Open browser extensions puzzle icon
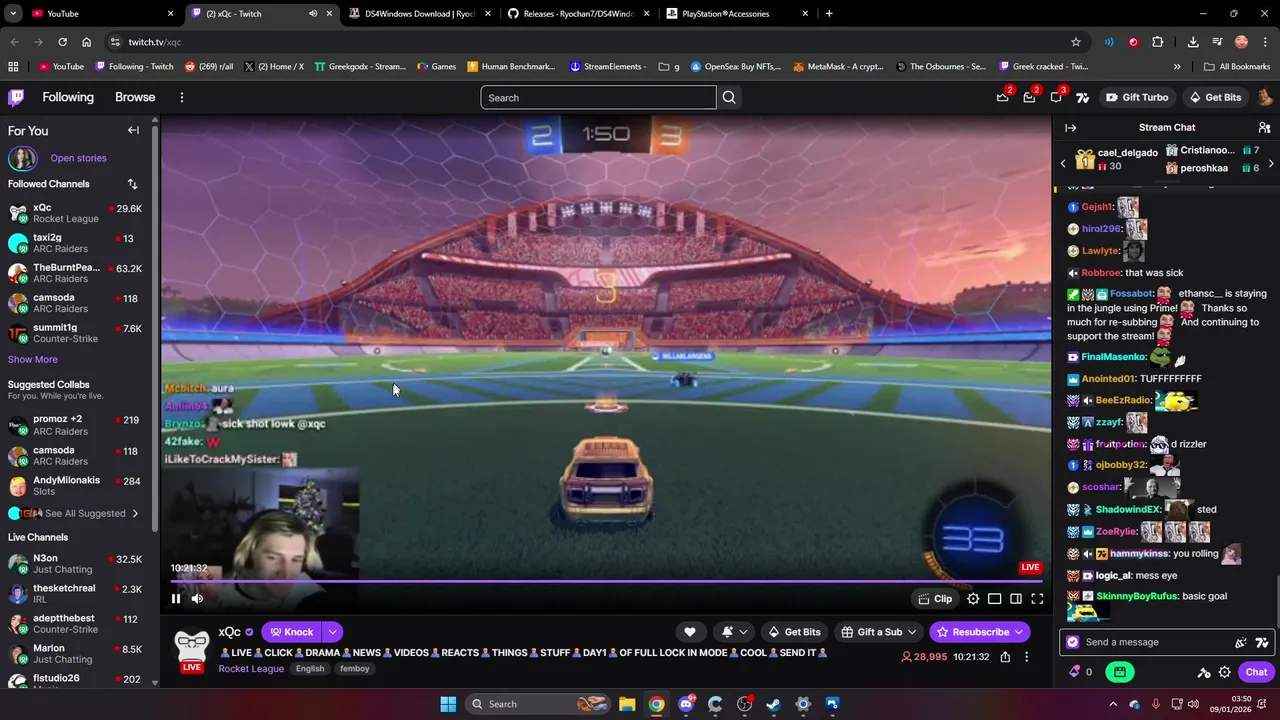 pyautogui.click(x=1158, y=42)
